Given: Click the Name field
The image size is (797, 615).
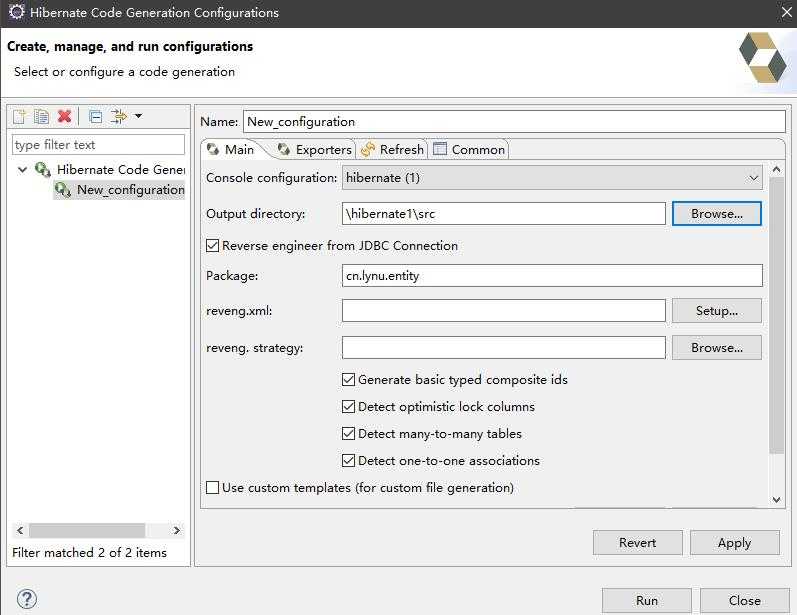Looking at the screenshot, I should tap(514, 122).
